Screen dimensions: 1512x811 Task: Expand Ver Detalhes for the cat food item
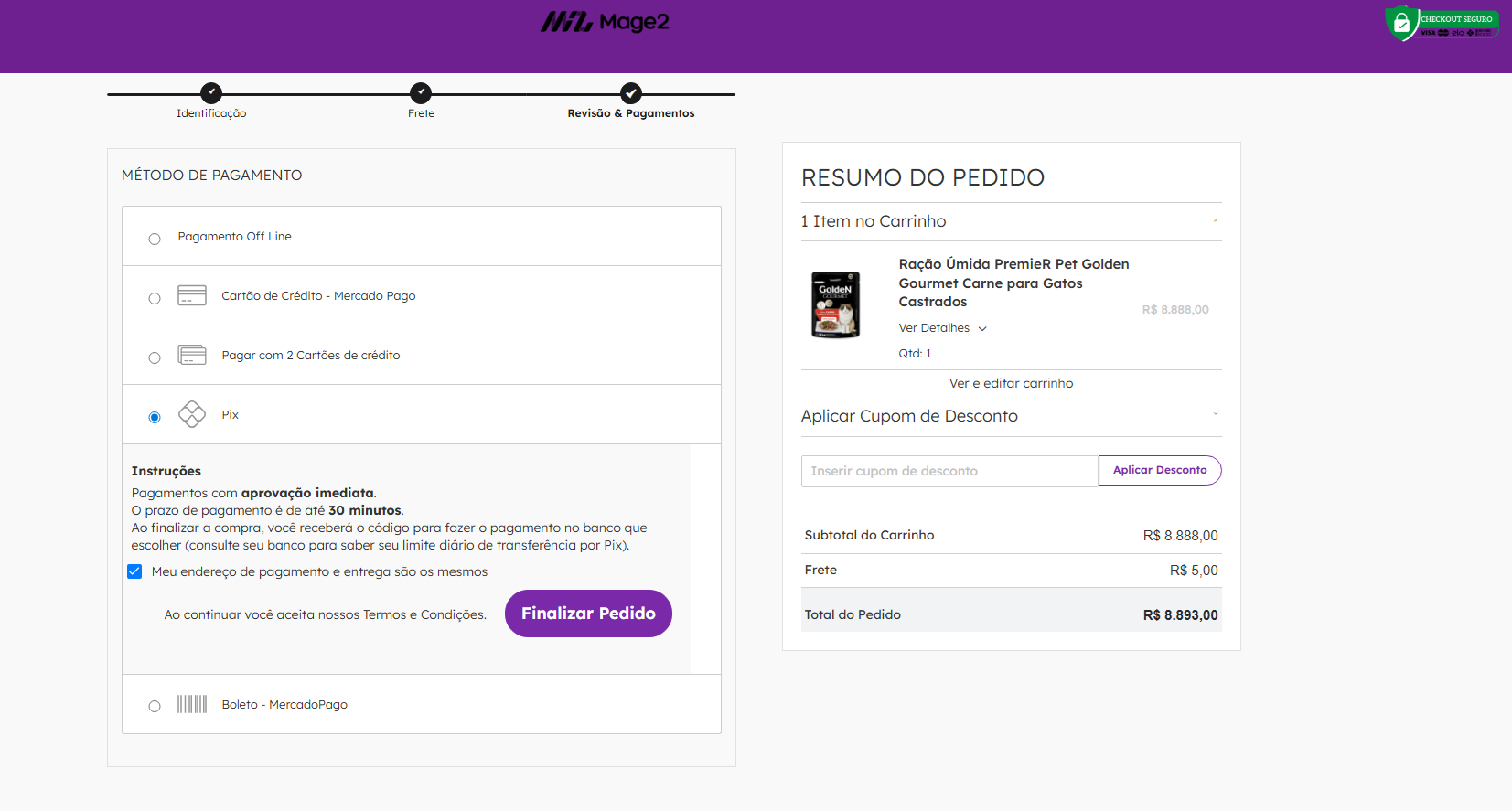[942, 327]
